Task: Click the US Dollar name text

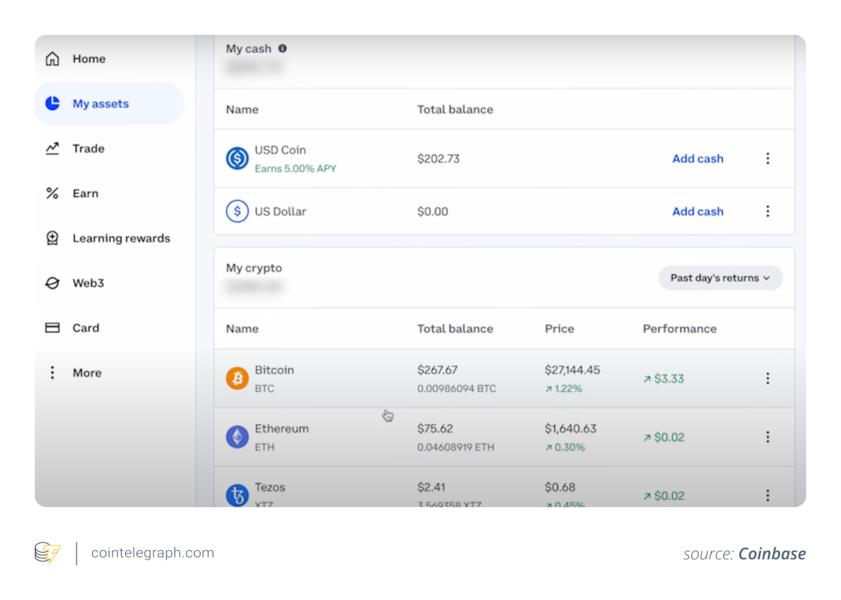Action: pos(280,211)
